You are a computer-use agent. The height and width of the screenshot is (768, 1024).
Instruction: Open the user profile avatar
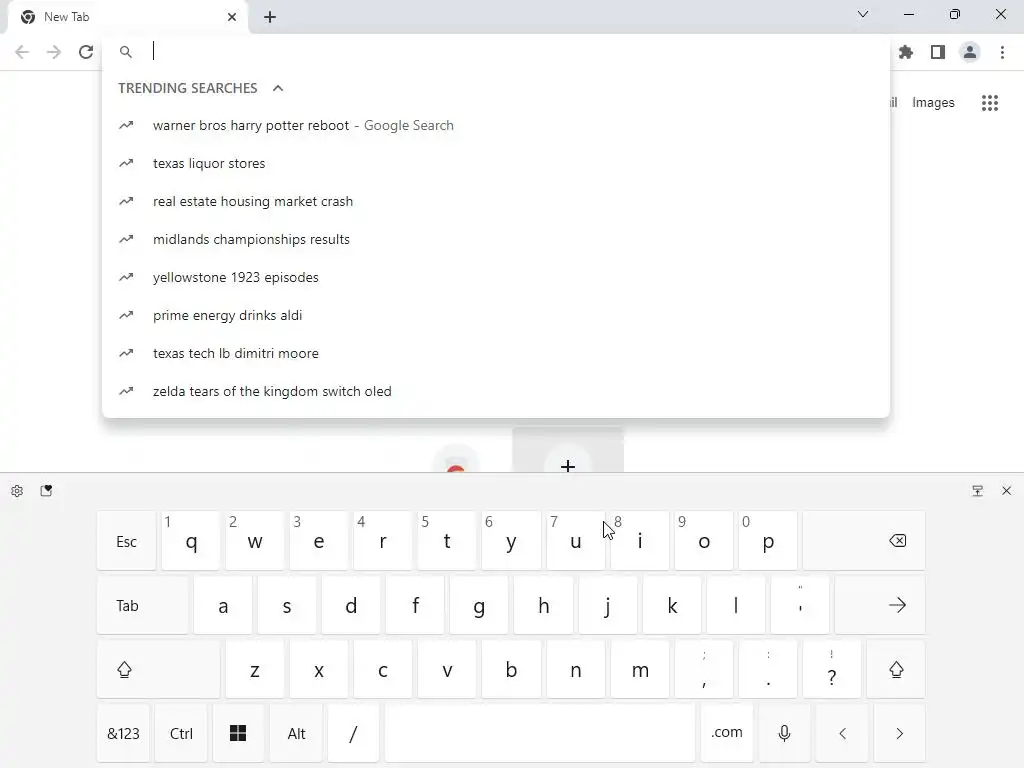click(970, 52)
